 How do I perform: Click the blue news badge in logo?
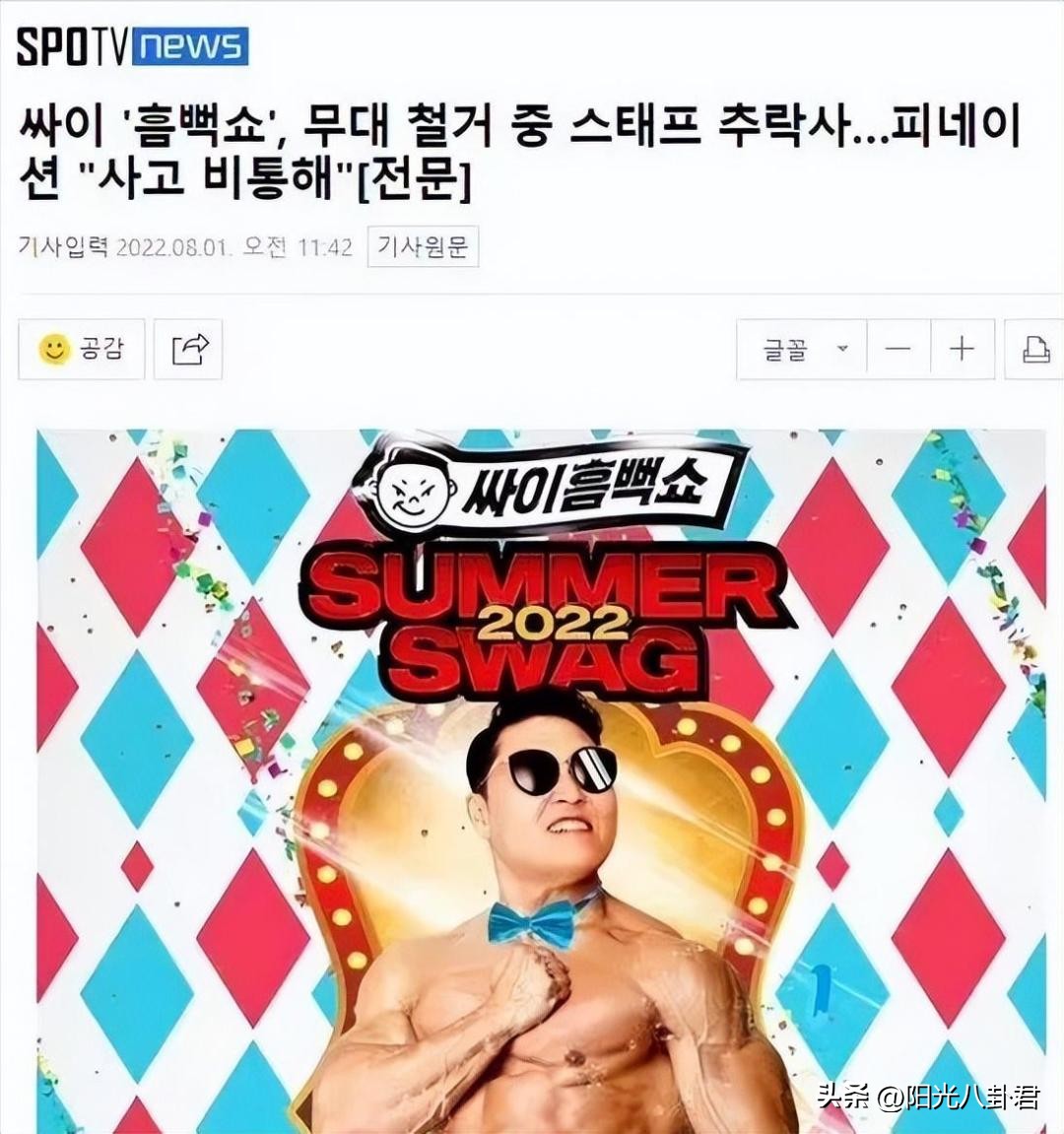pos(190,47)
